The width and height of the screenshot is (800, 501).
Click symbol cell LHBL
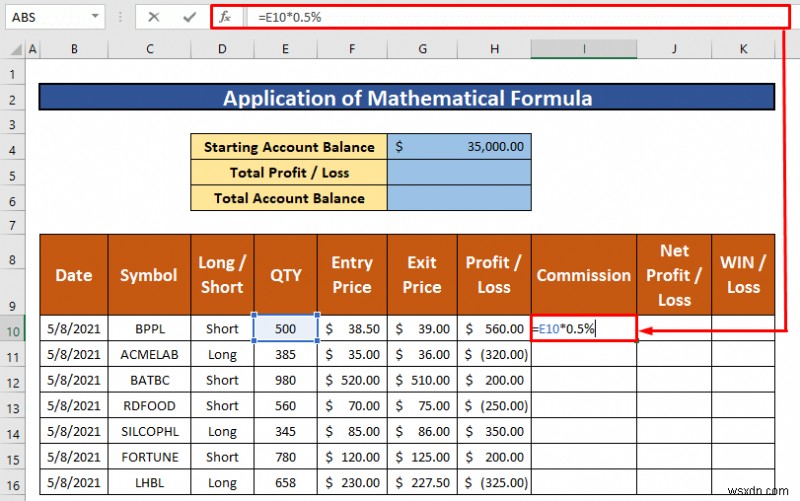pyautogui.click(x=149, y=482)
